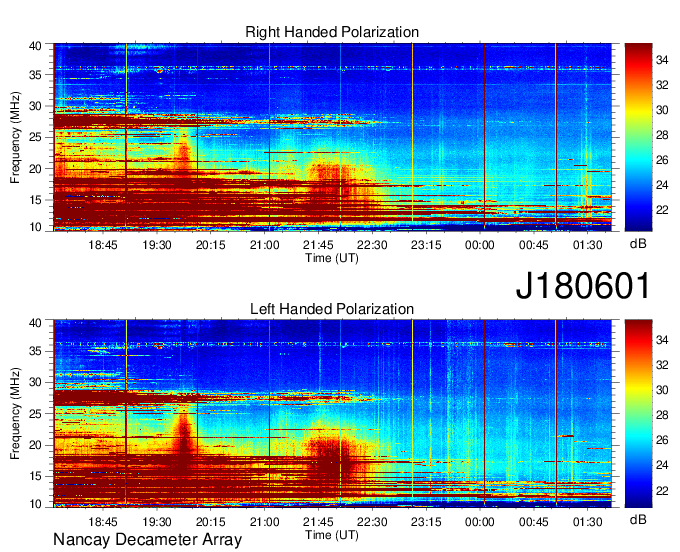The width and height of the screenshot is (680, 552).
Task: Click the 21:00 tick label on the top plot
Action: pos(265,245)
